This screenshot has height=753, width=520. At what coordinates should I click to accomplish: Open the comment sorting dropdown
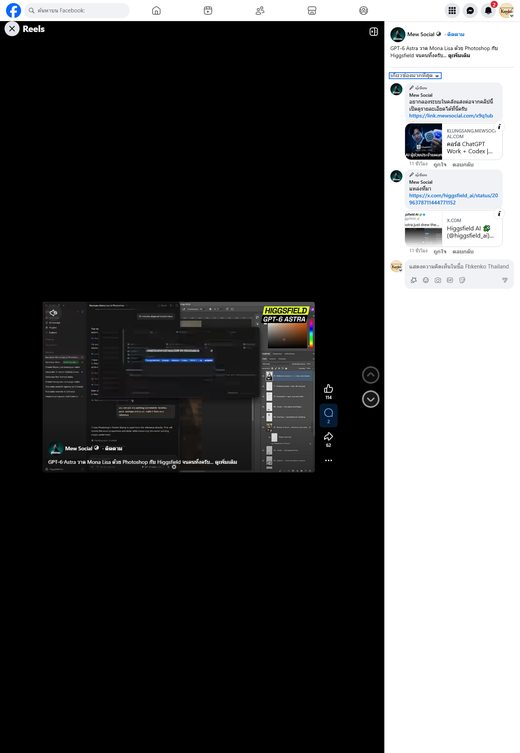pyautogui.click(x=415, y=75)
